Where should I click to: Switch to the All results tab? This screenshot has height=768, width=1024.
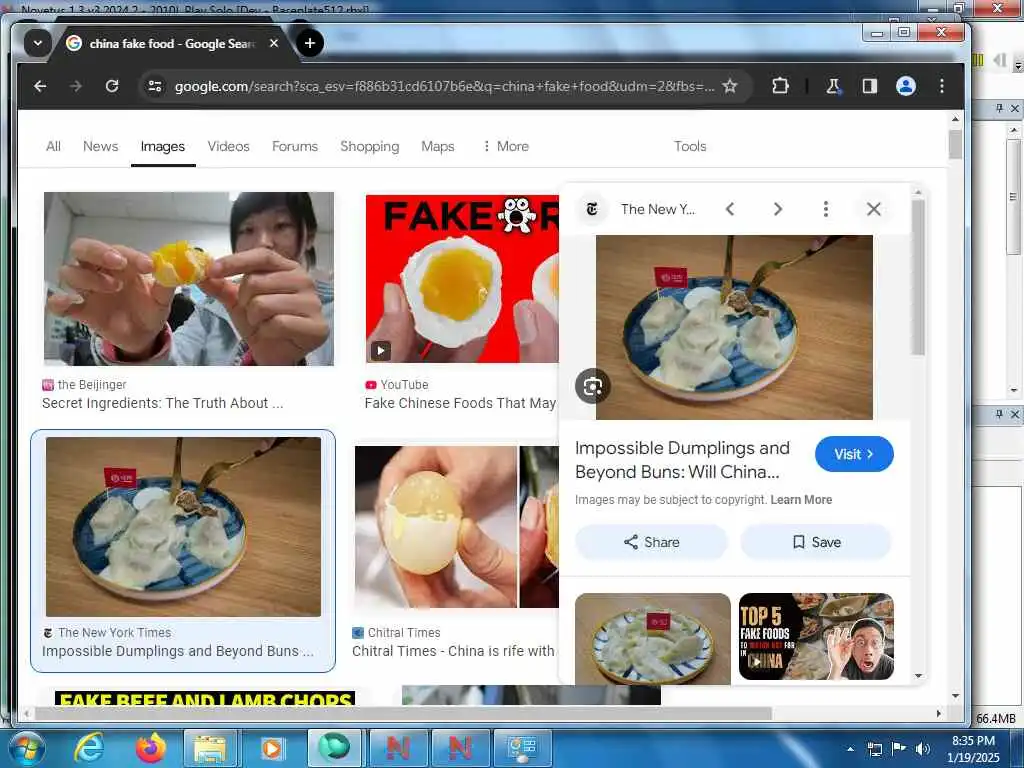(54, 146)
